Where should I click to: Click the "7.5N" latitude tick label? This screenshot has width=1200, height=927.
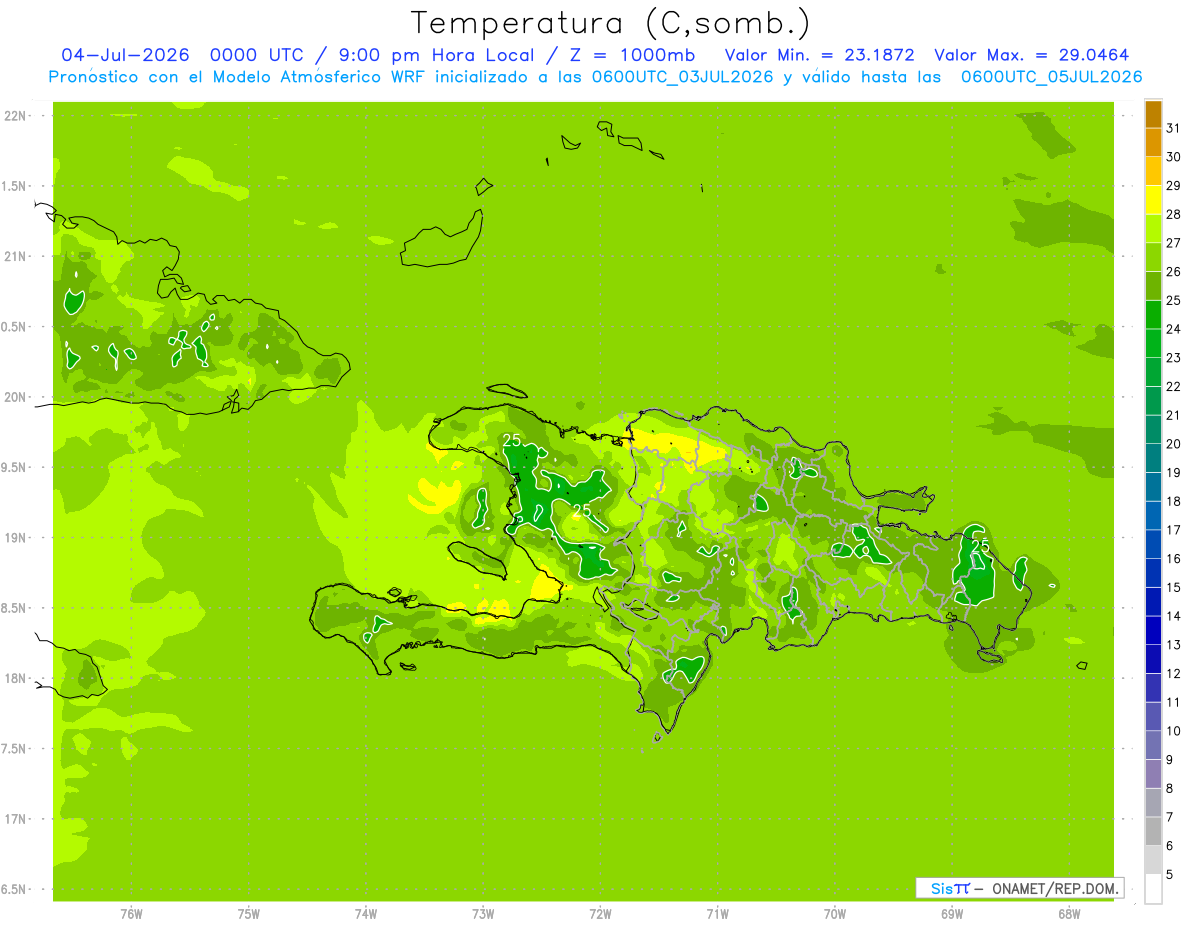15,749
